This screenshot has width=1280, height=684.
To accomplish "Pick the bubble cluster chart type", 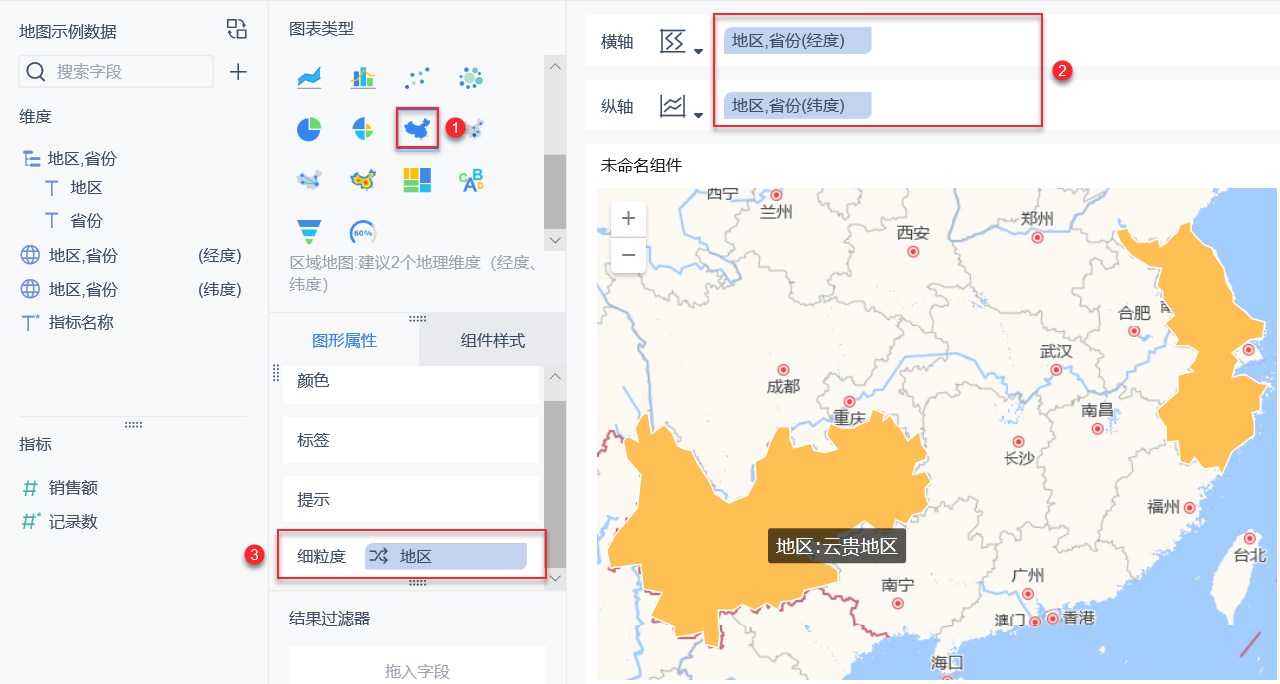I will point(471,77).
